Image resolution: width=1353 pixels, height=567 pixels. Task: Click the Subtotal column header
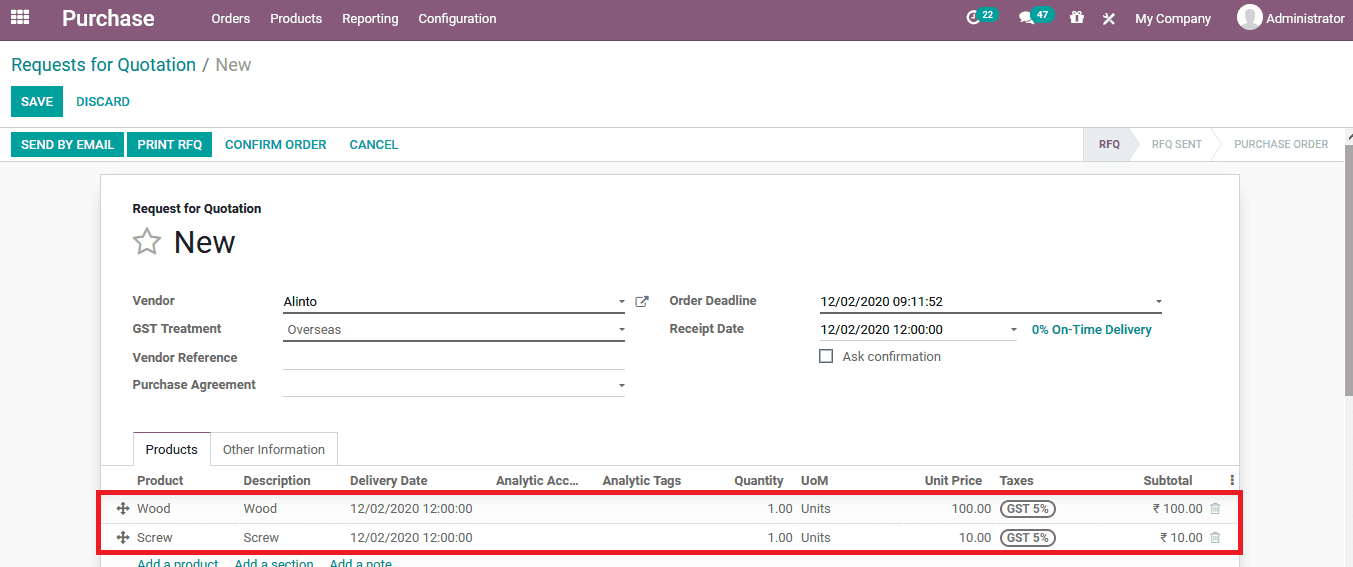(1168, 480)
